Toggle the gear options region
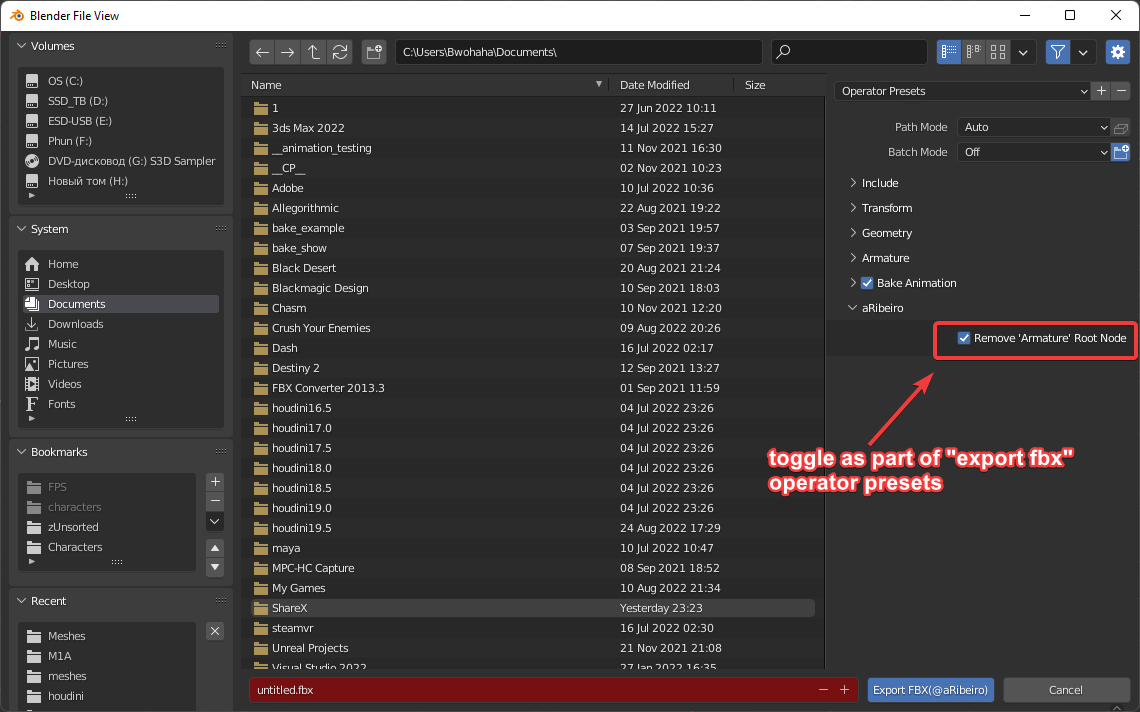1140x712 pixels. coord(1117,52)
